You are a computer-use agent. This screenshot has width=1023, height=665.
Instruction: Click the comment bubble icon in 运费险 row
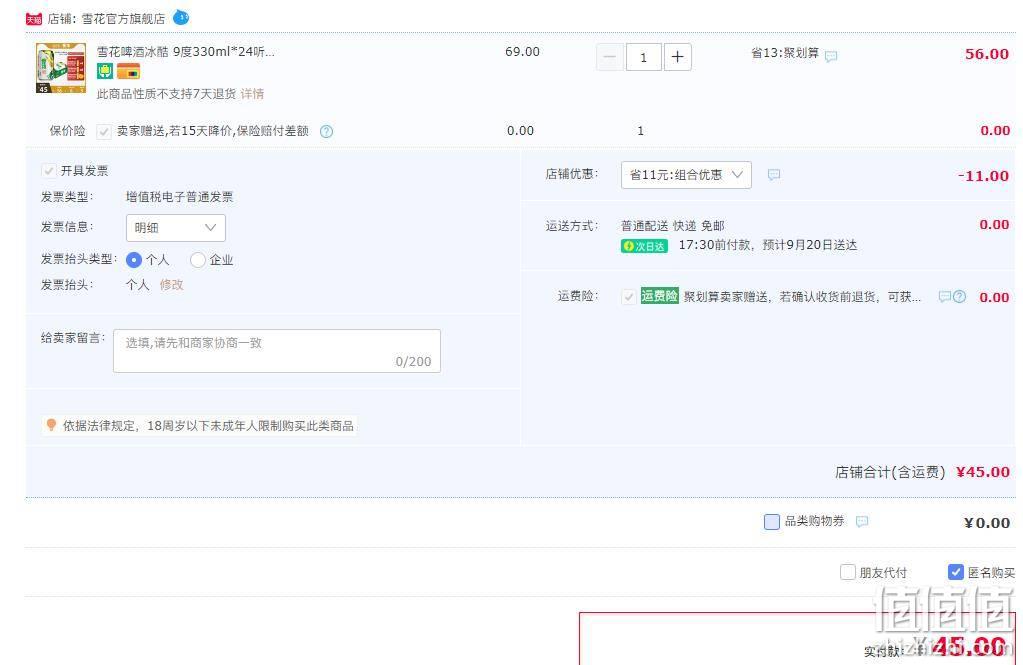click(x=944, y=297)
